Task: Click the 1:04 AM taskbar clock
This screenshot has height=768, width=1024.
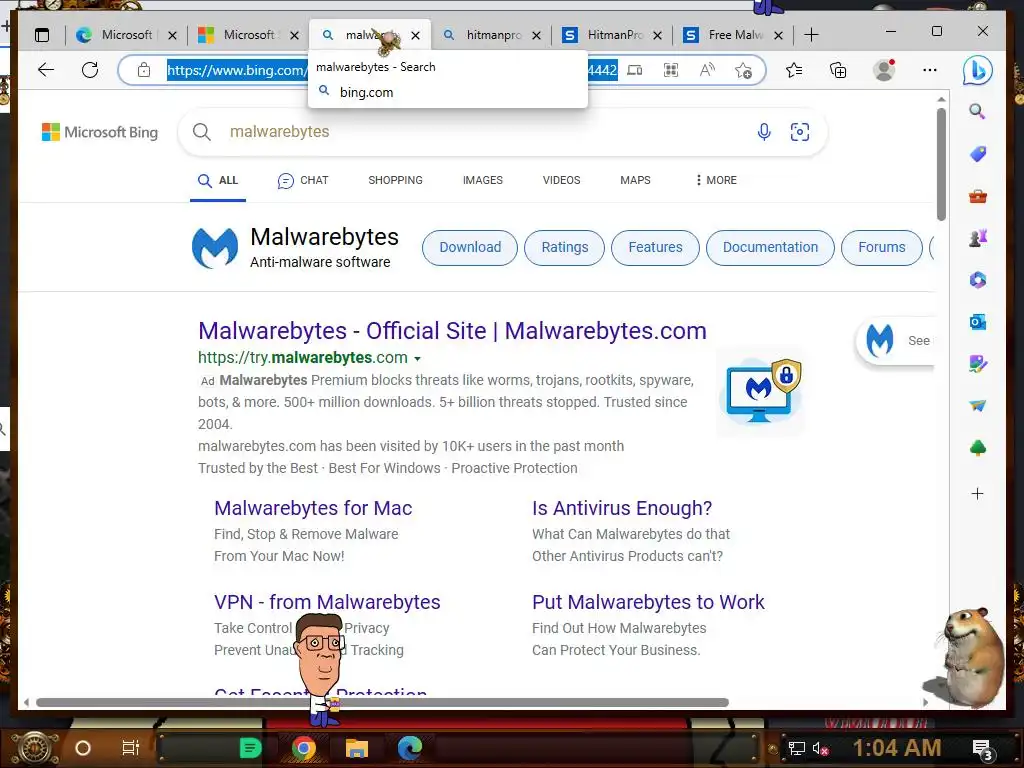Action: (897, 748)
